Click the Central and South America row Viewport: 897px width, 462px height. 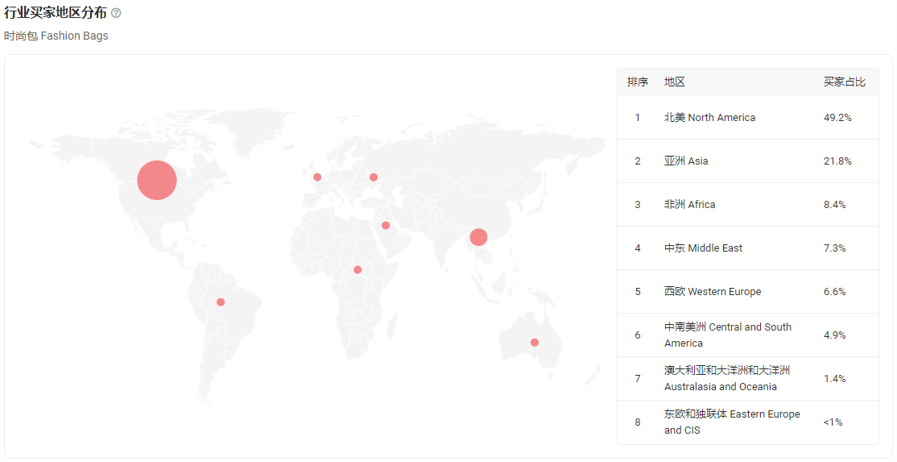[x=748, y=335]
